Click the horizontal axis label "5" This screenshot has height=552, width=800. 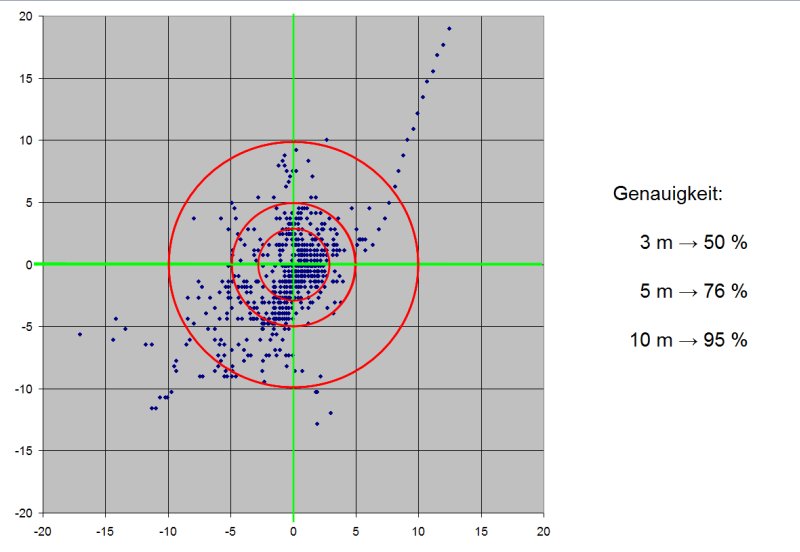click(356, 532)
